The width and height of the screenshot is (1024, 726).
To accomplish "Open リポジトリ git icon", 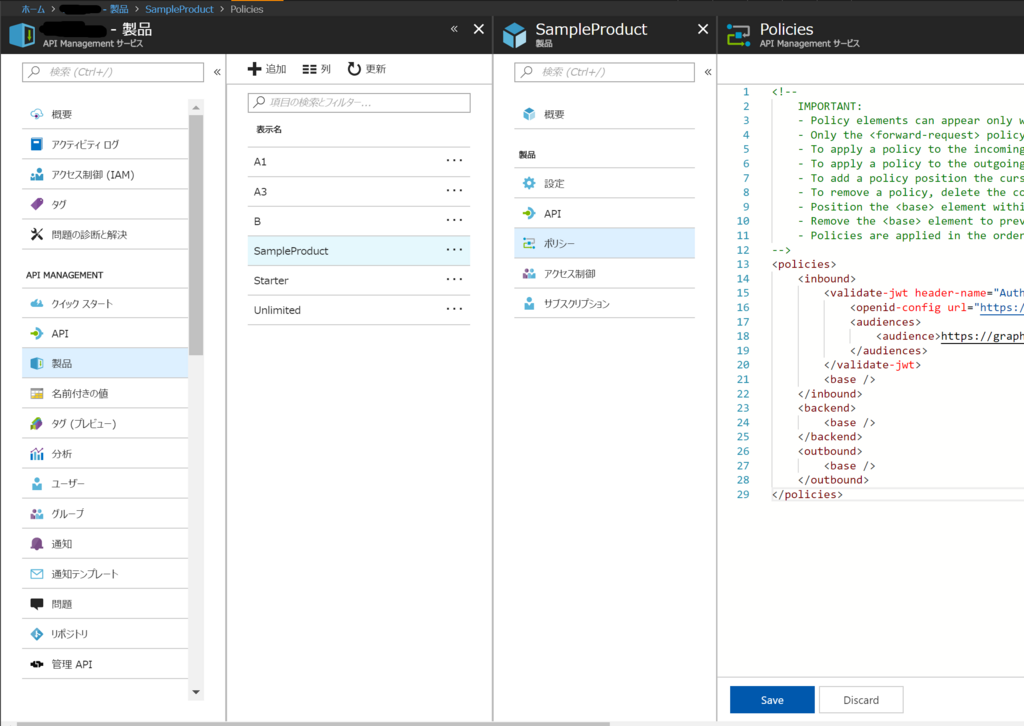I will coord(37,634).
